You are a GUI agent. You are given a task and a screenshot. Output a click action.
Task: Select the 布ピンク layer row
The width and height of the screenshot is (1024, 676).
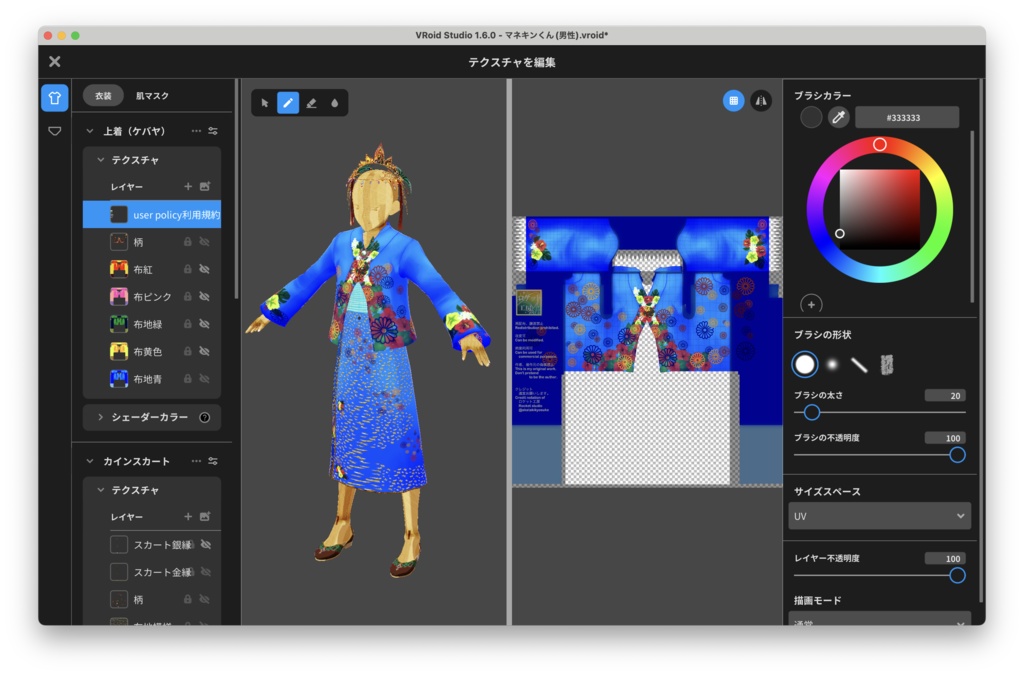point(152,297)
